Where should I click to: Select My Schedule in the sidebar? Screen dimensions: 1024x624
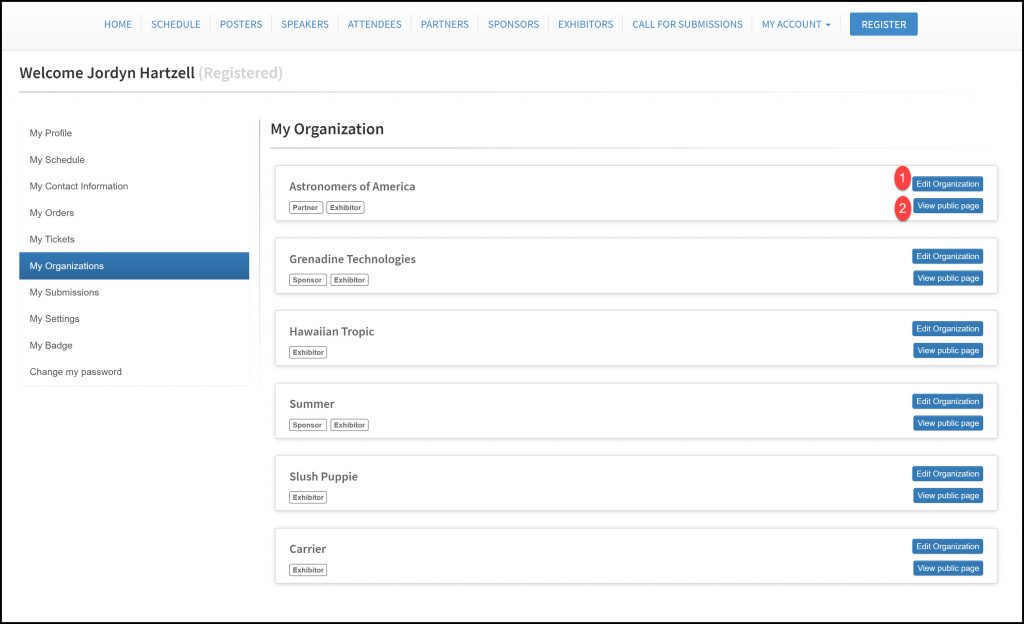pos(134,160)
